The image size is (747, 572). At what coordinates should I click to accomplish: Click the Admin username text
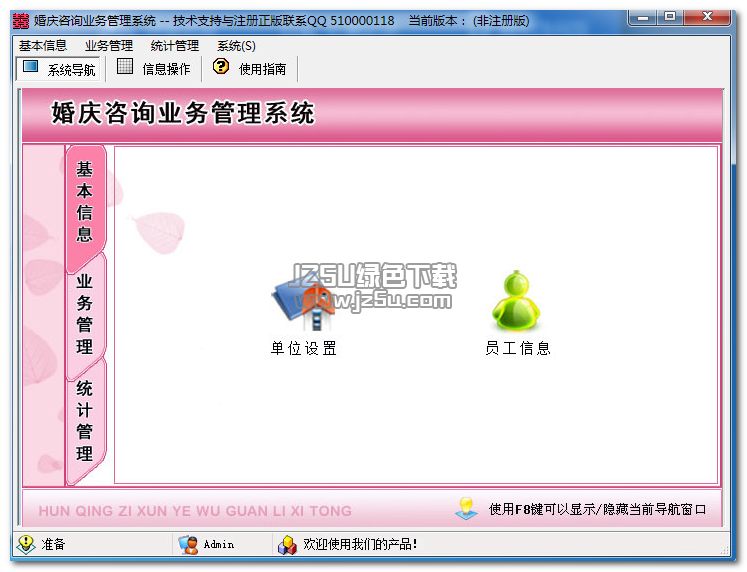pos(219,544)
